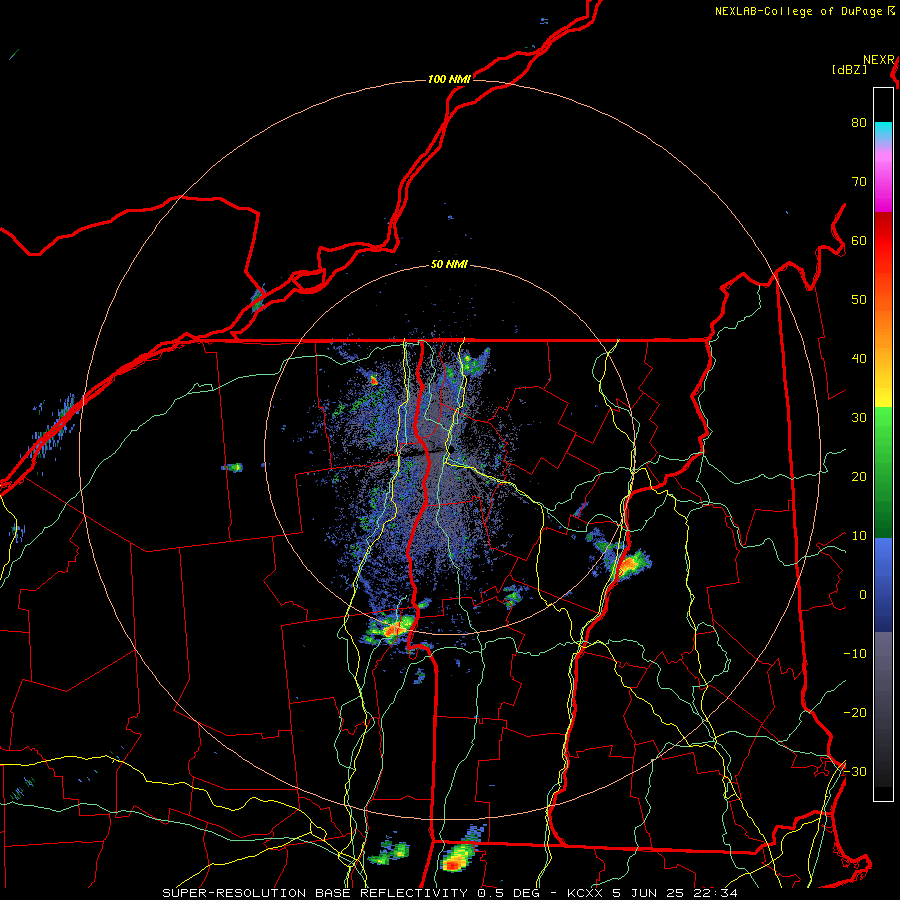Pick the blue segment of the color bar
900x900 pixels.
[883, 584]
